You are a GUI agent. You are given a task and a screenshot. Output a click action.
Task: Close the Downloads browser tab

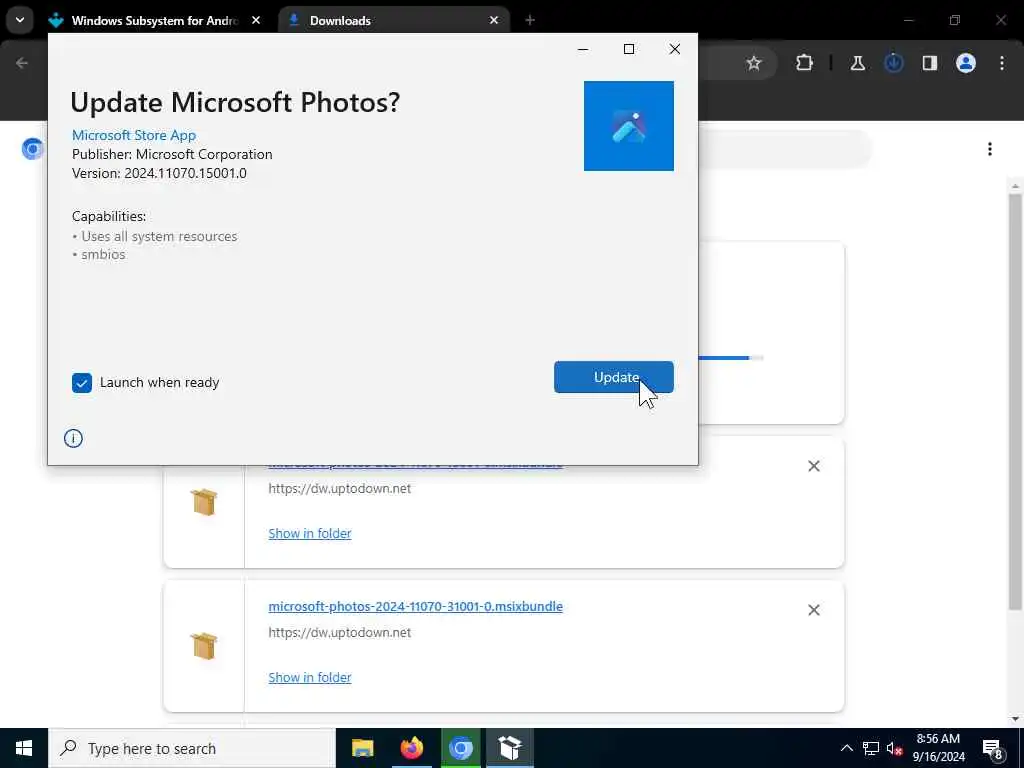(x=494, y=20)
